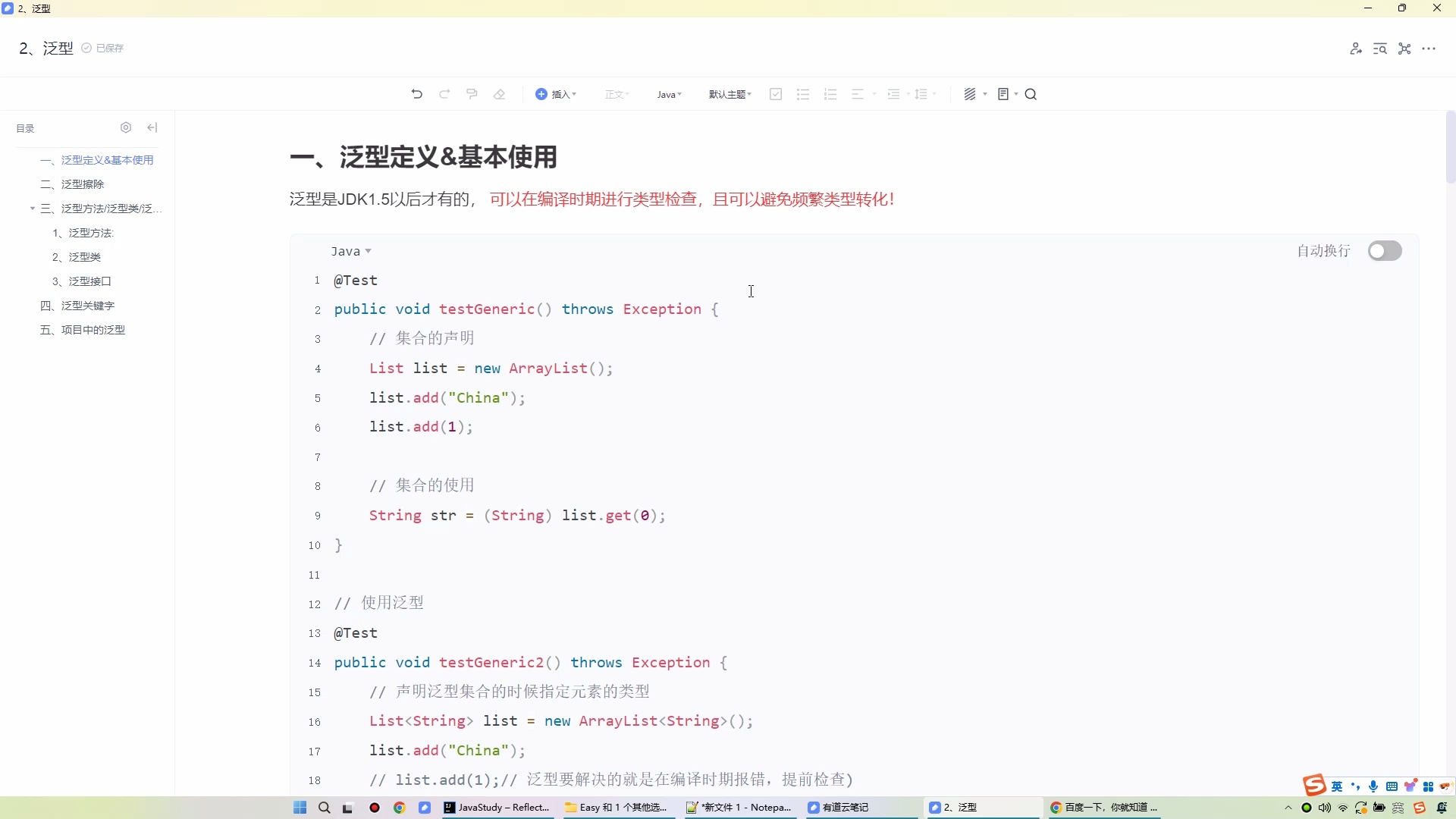The width and height of the screenshot is (1456, 819).
Task: Collapse the left 目录 panel
Action: pos(152,127)
